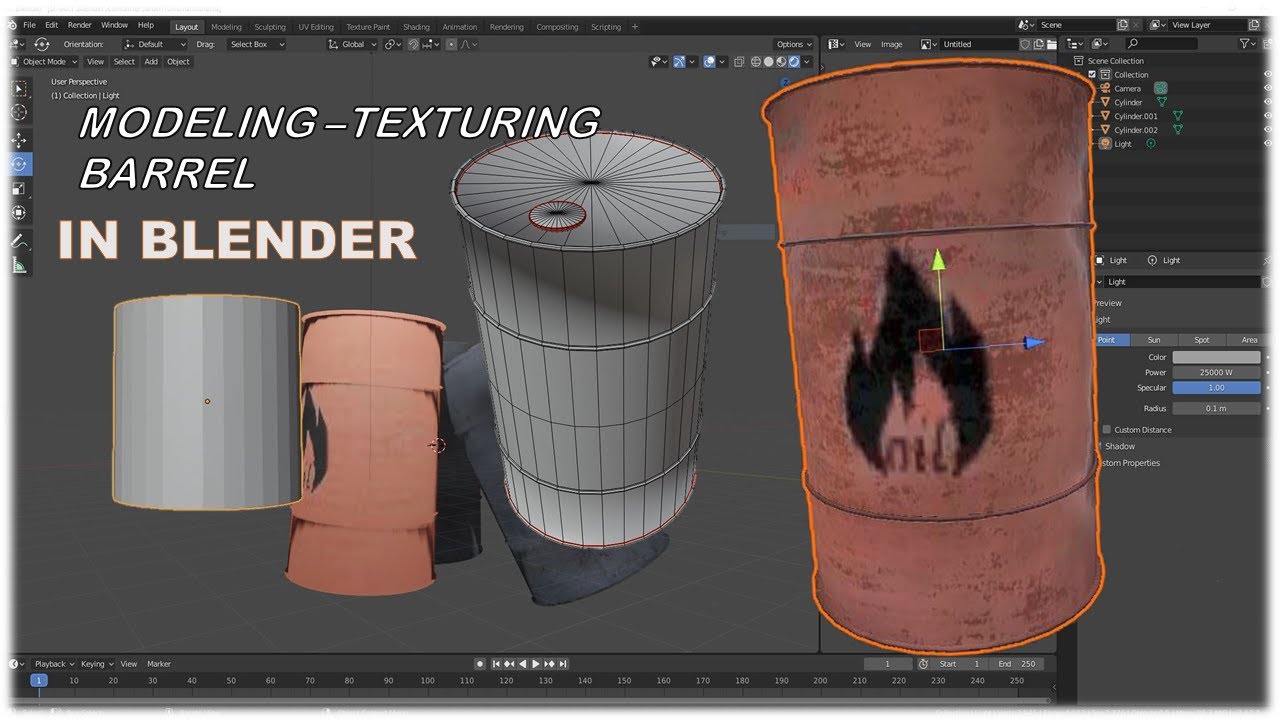Open Keying dropdown in timeline
This screenshot has height=720, width=1280.
pyautogui.click(x=97, y=664)
